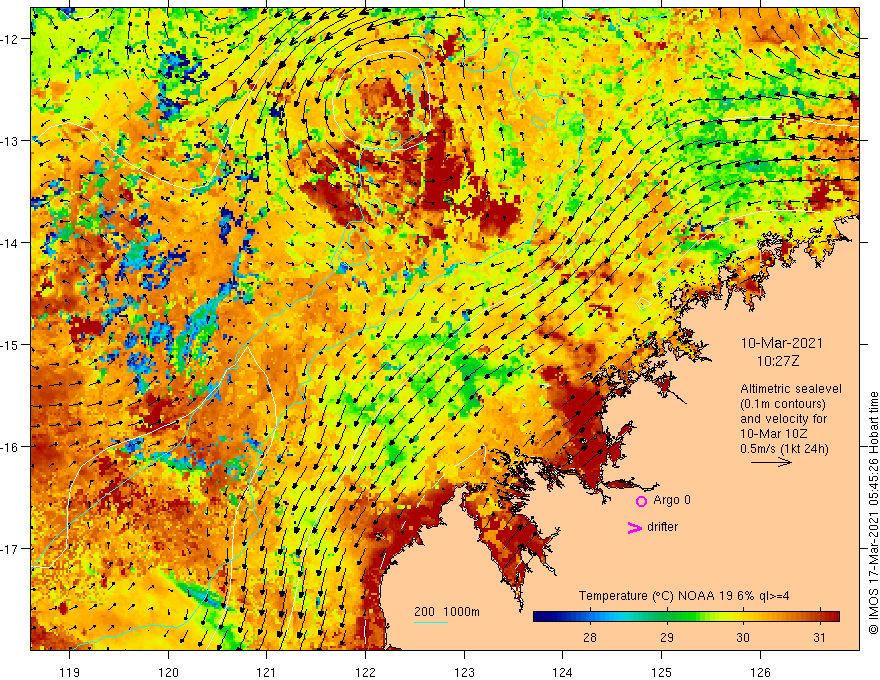Click latitude axis label -16
This screenshot has height=680, width=880.
(11, 447)
